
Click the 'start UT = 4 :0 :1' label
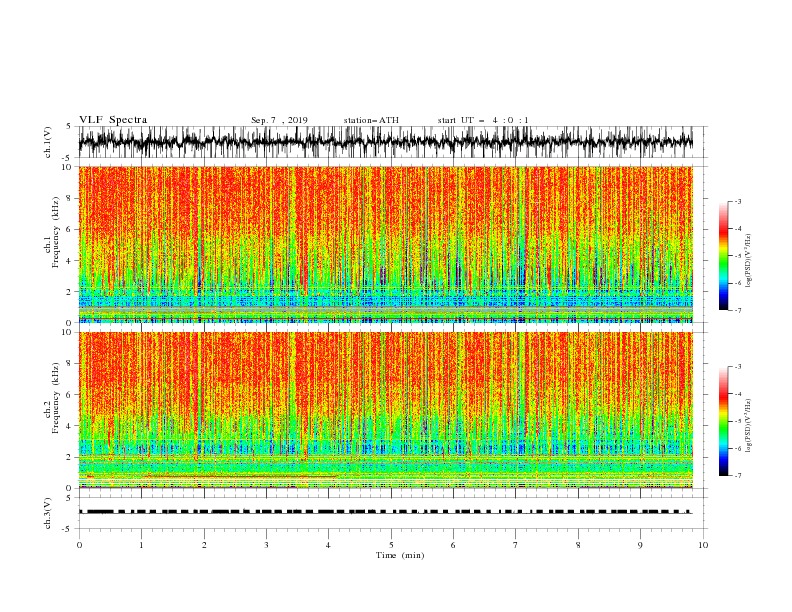483,120
